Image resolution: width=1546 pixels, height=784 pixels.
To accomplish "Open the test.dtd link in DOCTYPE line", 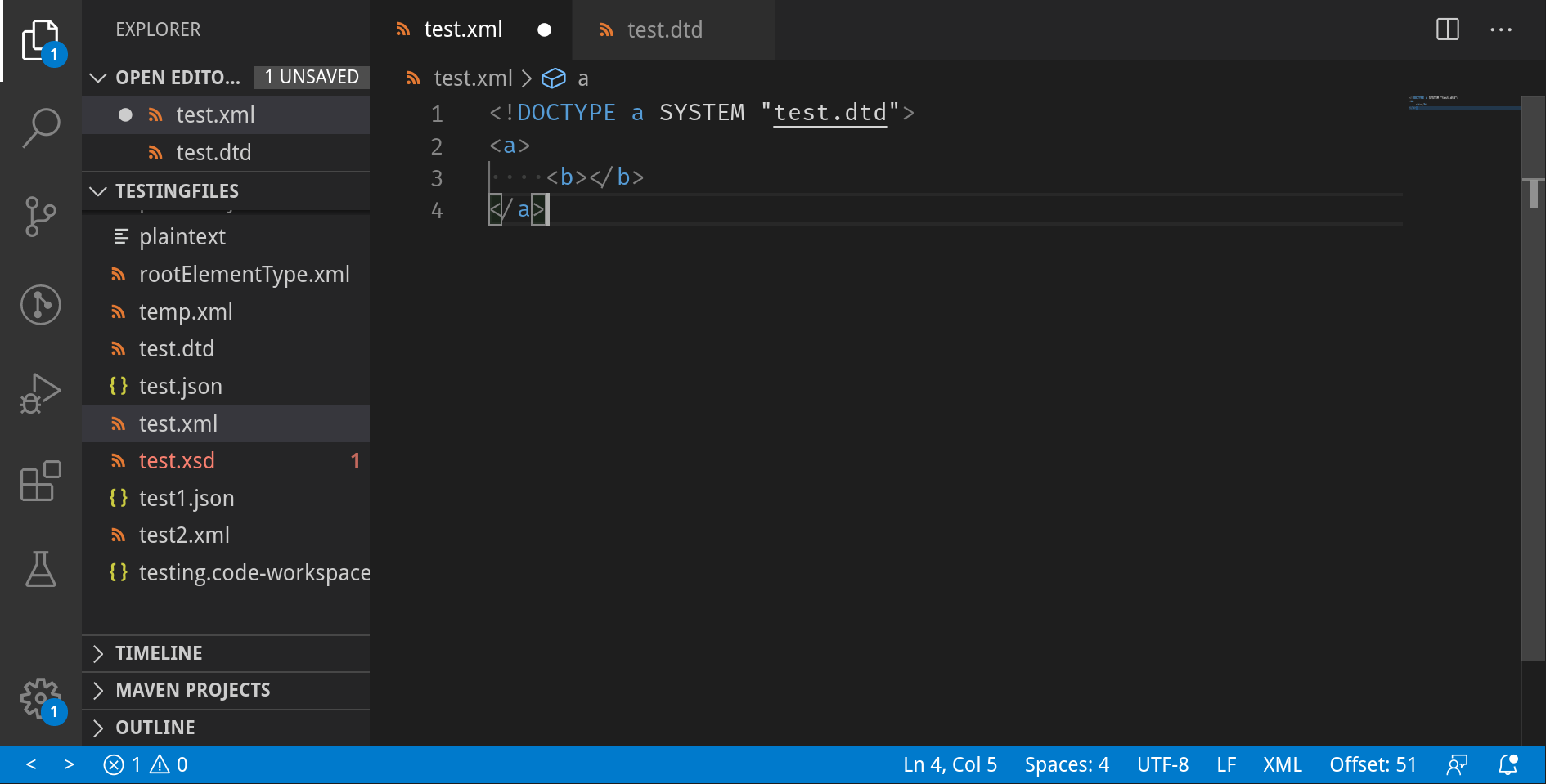I will pos(830,113).
